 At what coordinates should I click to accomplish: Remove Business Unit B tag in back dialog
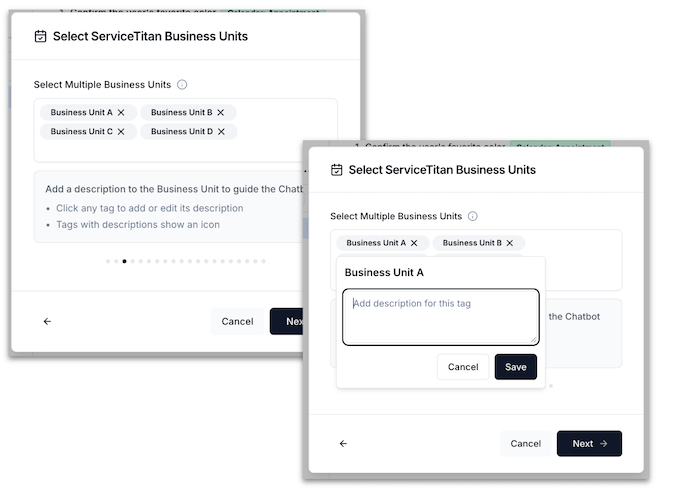tap(221, 113)
